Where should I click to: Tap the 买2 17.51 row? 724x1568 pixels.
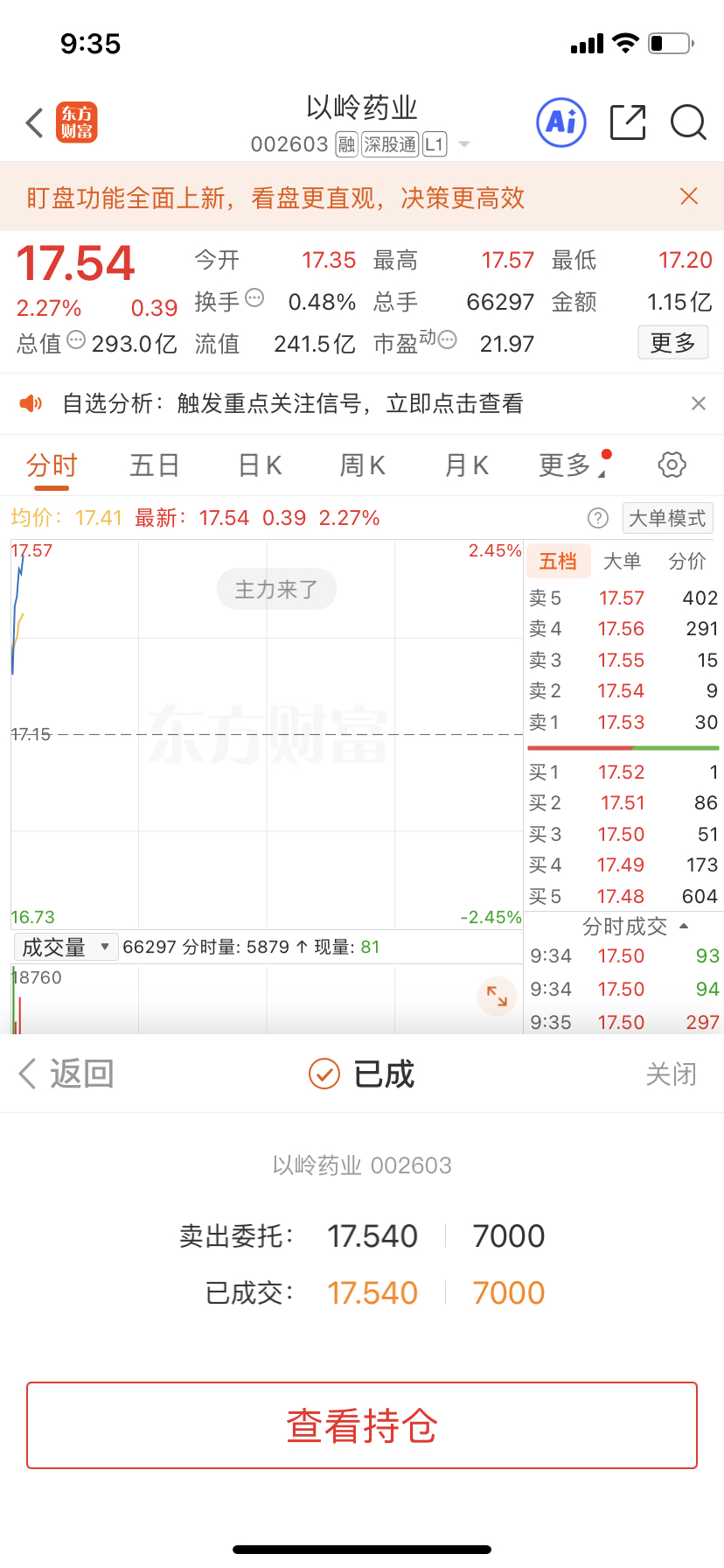point(623,802)
